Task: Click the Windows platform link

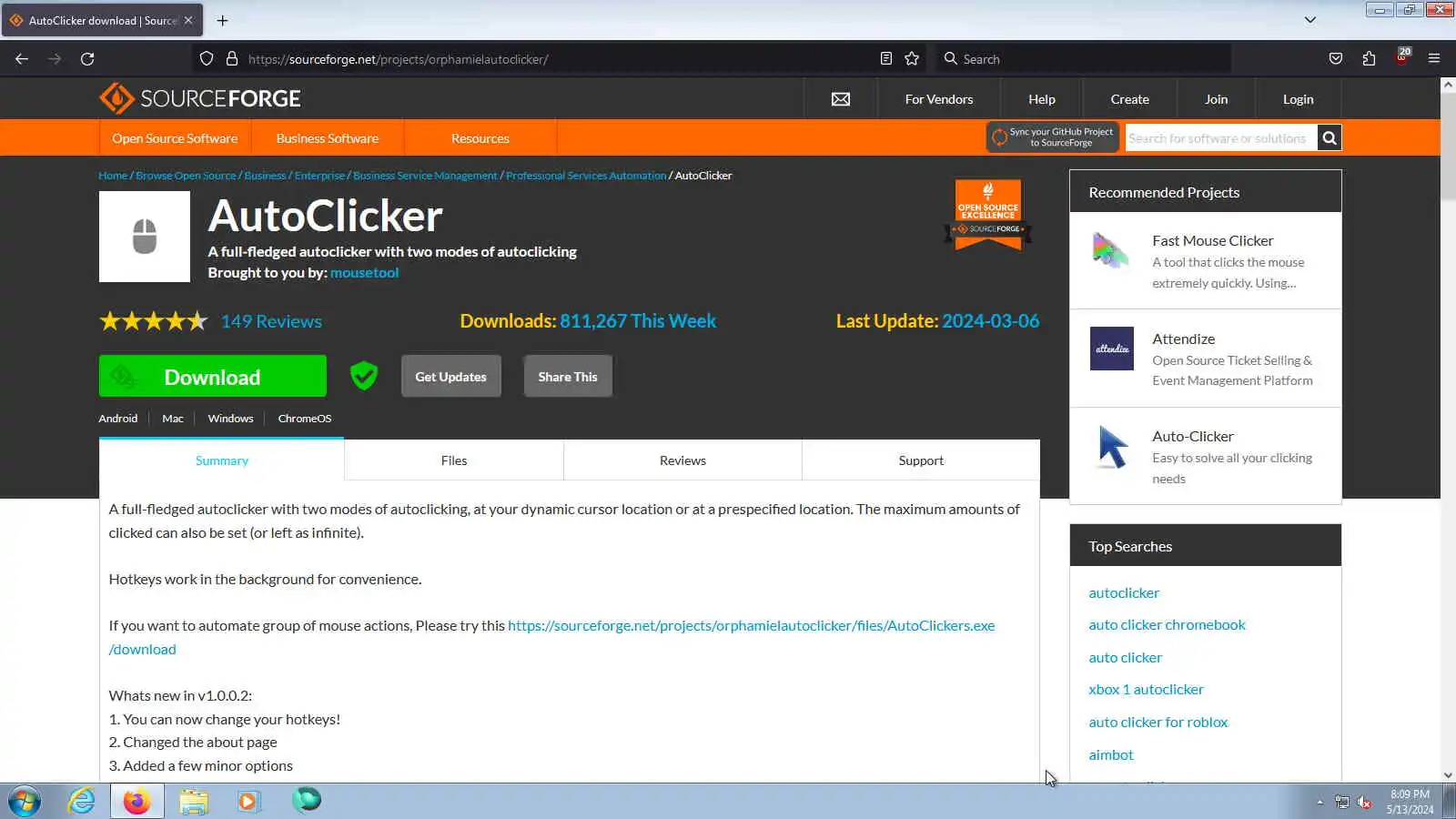Action: coord(230,419)
